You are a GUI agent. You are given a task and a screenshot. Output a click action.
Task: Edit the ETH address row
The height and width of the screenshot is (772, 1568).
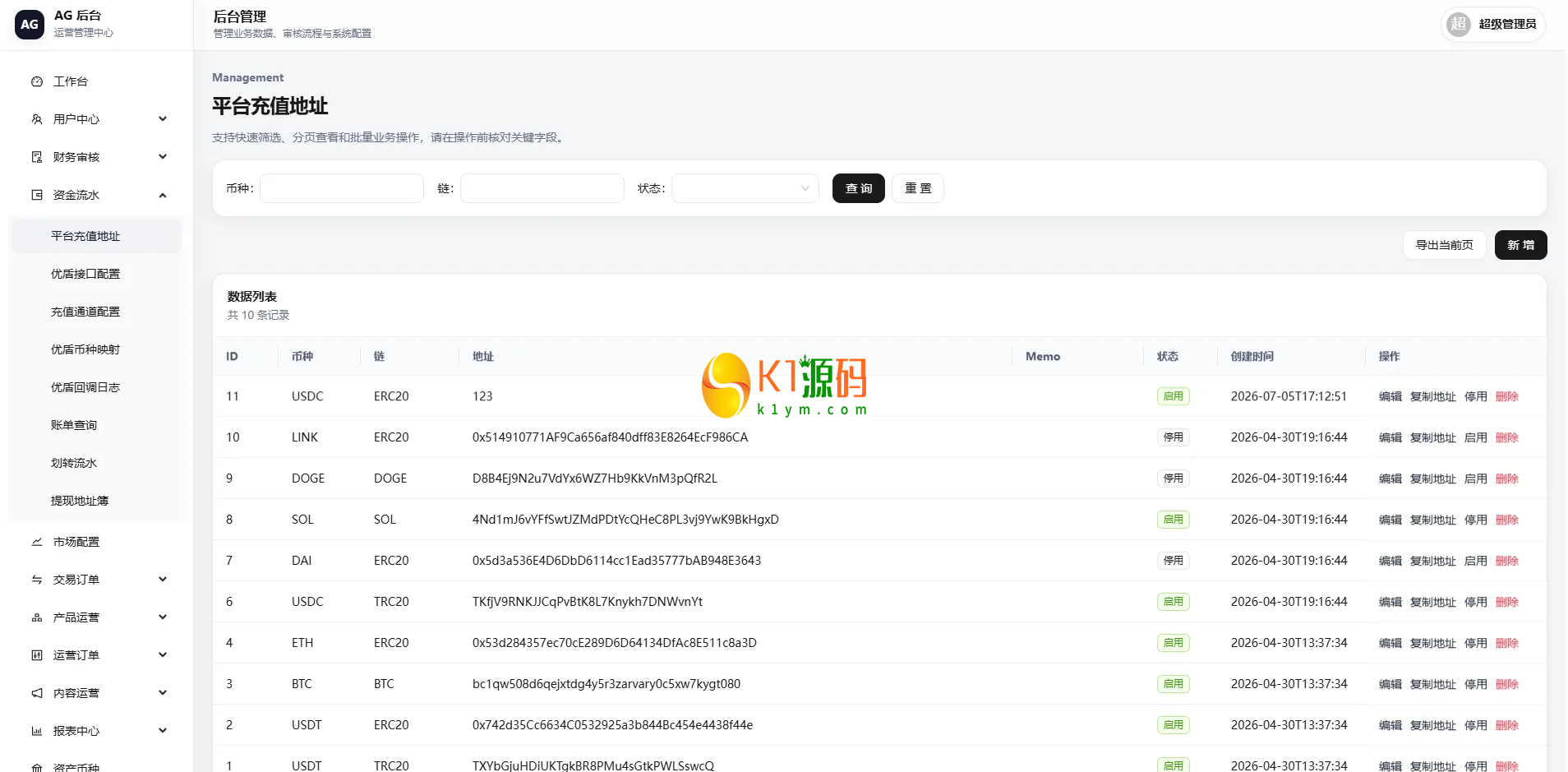coord(1390,643)
